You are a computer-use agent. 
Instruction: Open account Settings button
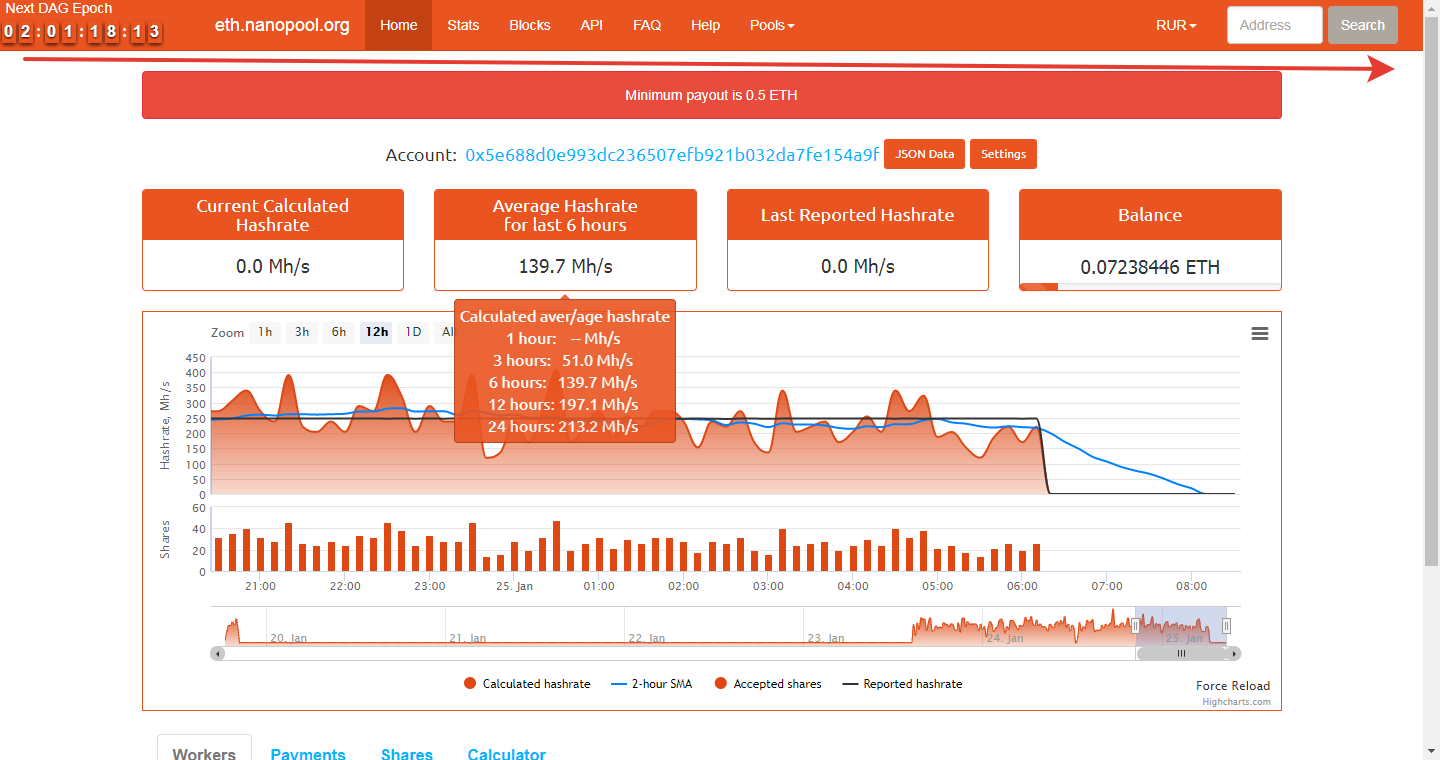[1003, 154]
